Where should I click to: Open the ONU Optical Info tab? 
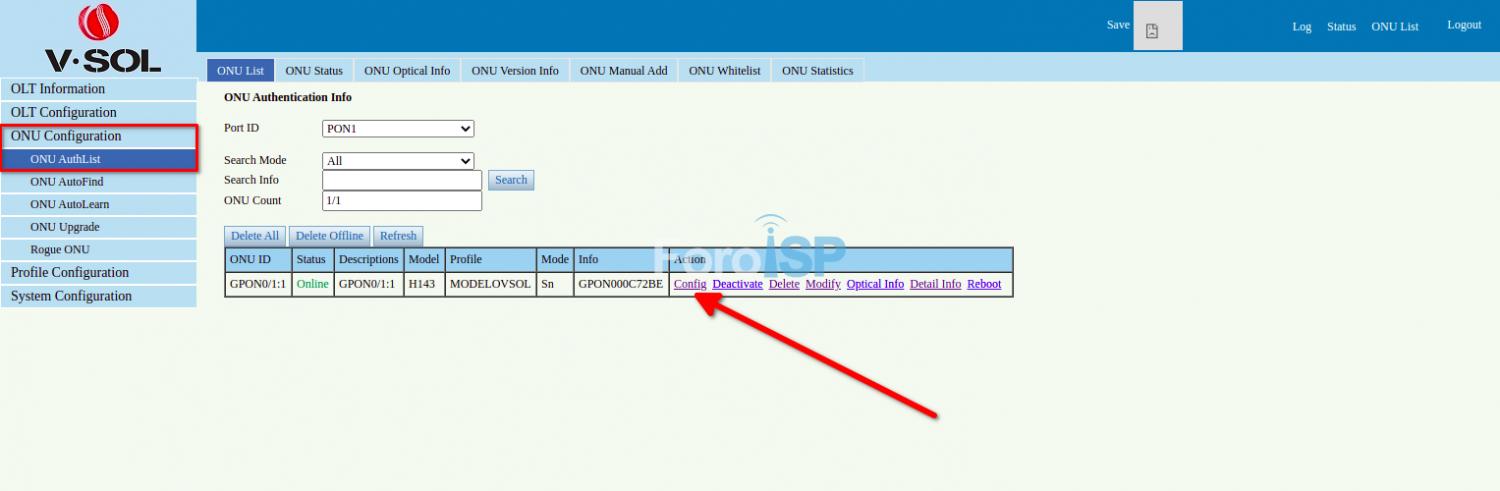pos(407,71)
